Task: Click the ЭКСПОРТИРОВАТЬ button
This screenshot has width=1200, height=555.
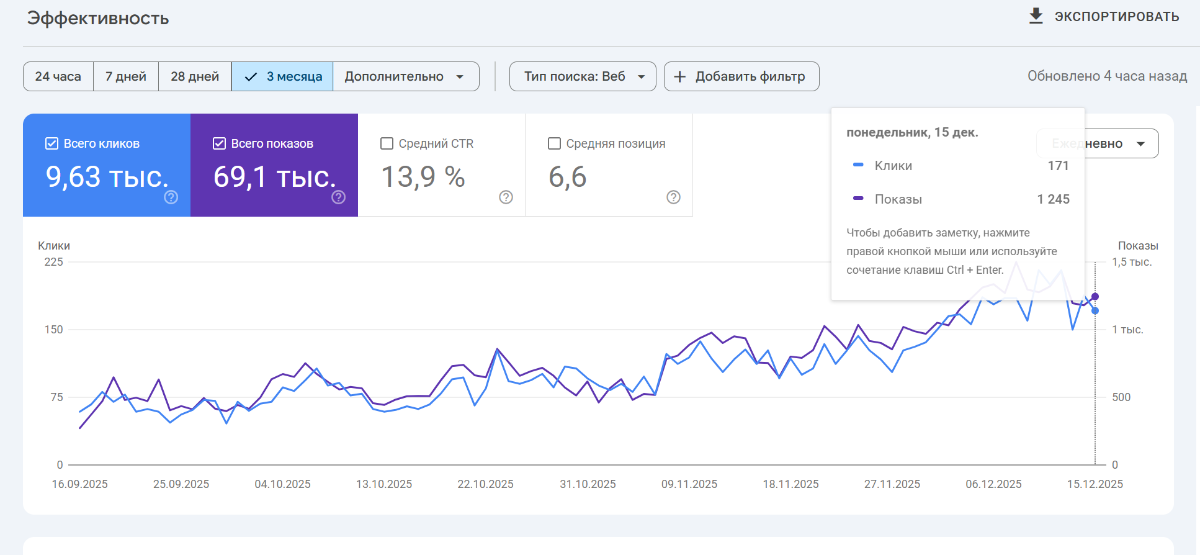Action: coord(1116,16)
